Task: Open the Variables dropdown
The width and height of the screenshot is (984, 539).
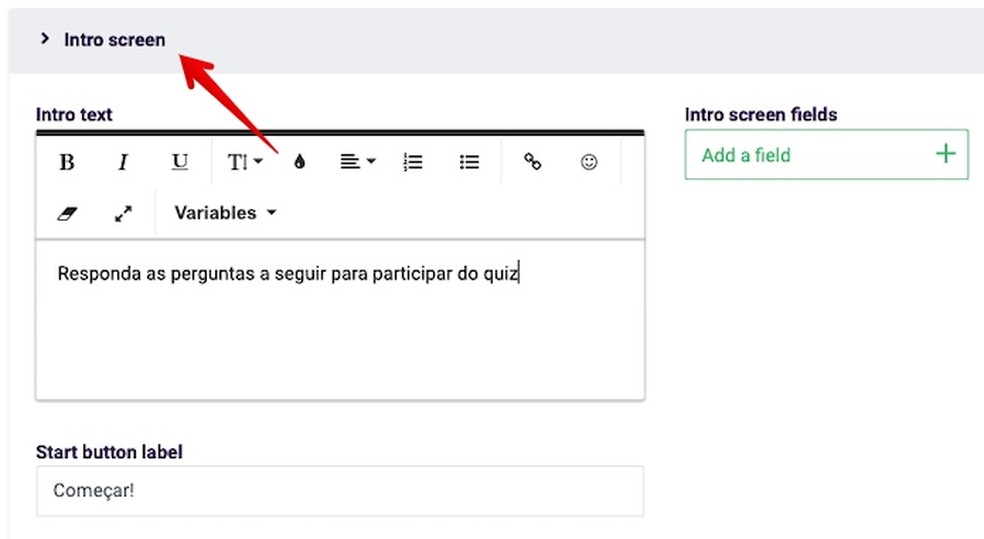Action: 225,213
